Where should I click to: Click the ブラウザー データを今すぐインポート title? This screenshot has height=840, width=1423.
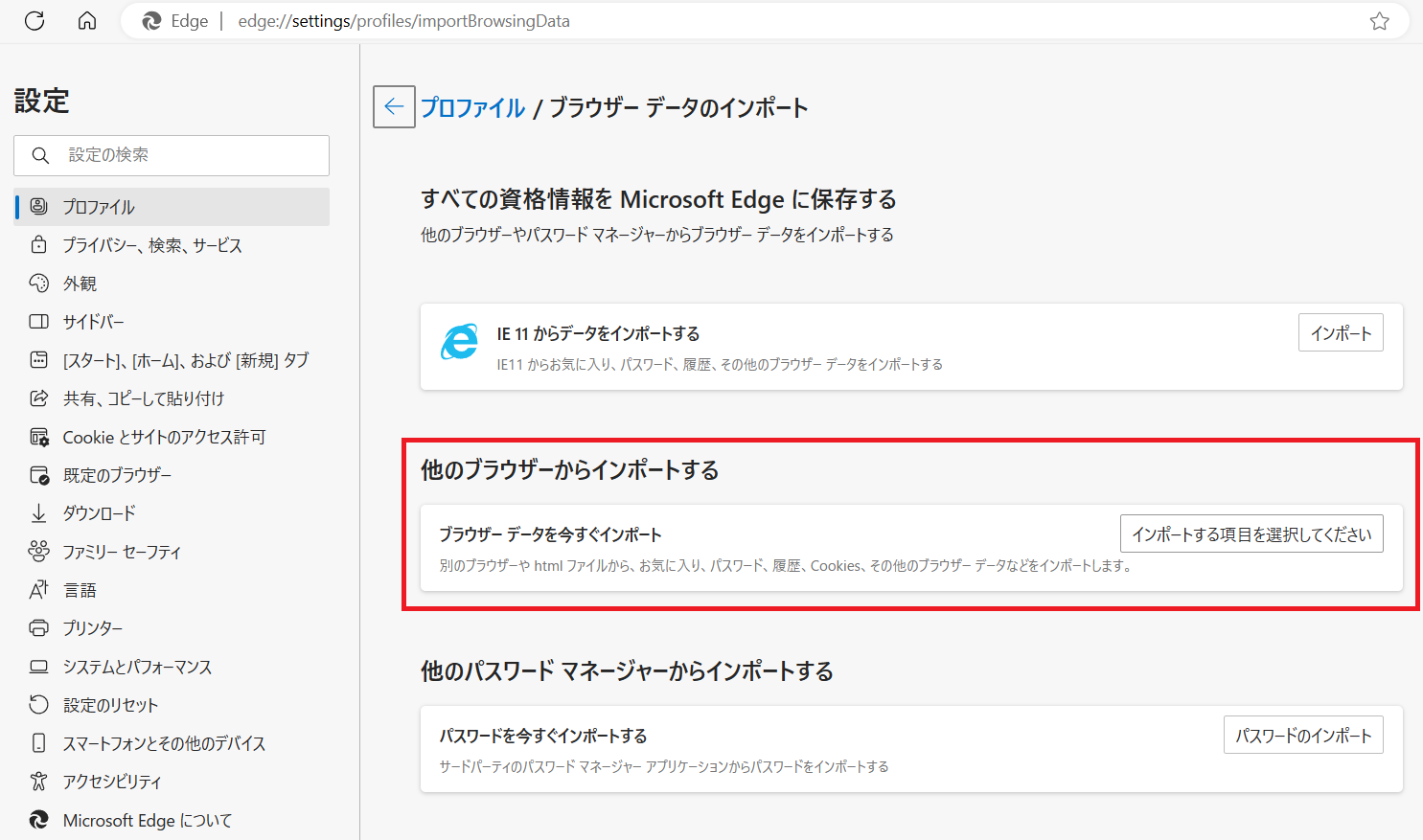pyautogui.click(x=551, y=534)
